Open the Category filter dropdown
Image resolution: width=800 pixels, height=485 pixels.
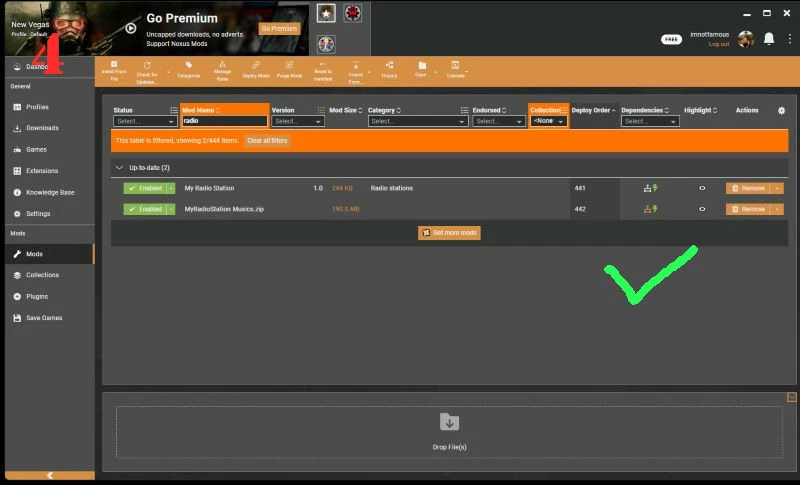point(418,121)
